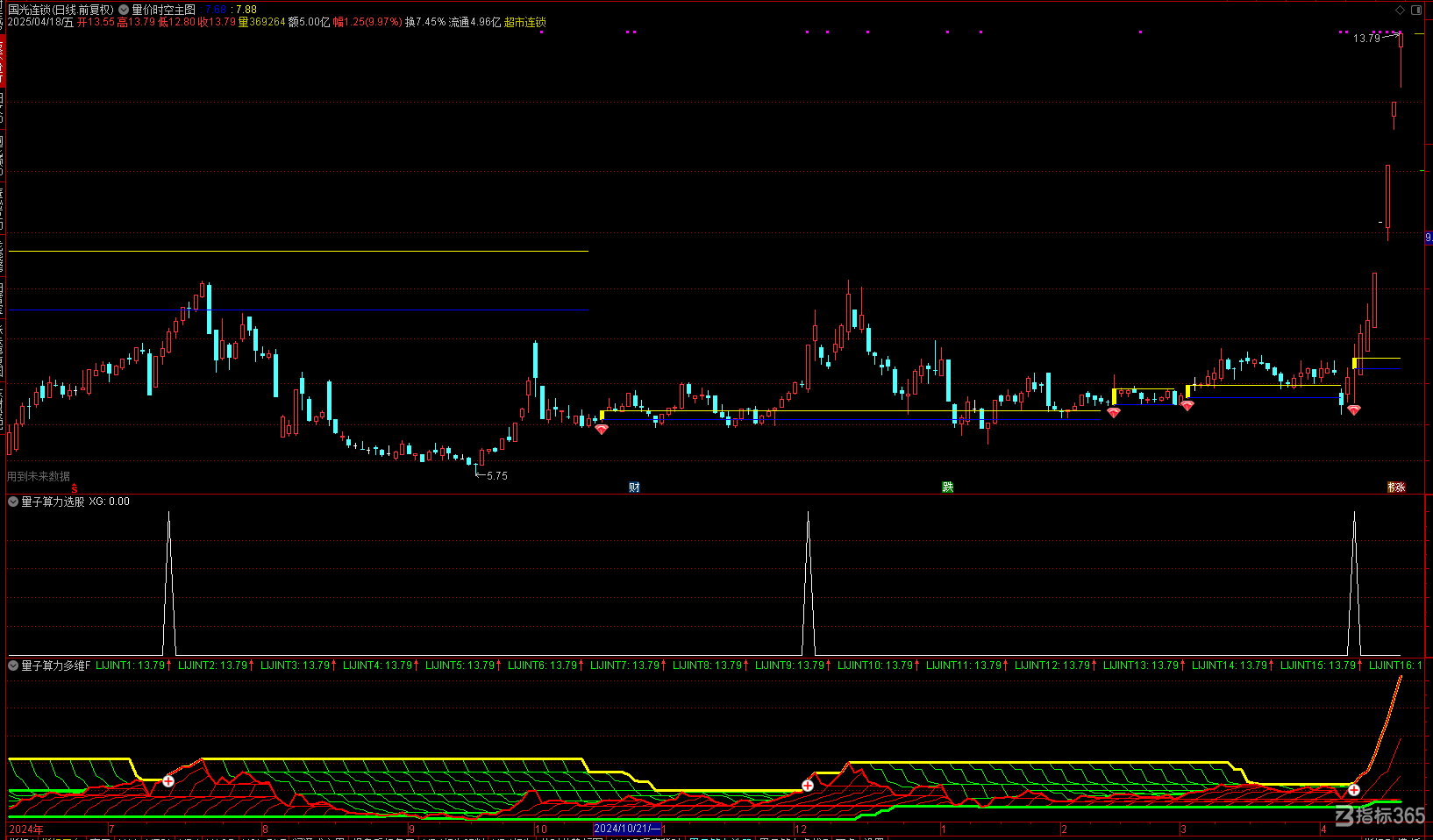Click the 5.75 low price label
Viewport: 1433px width, 840px height.
(497, 476)
